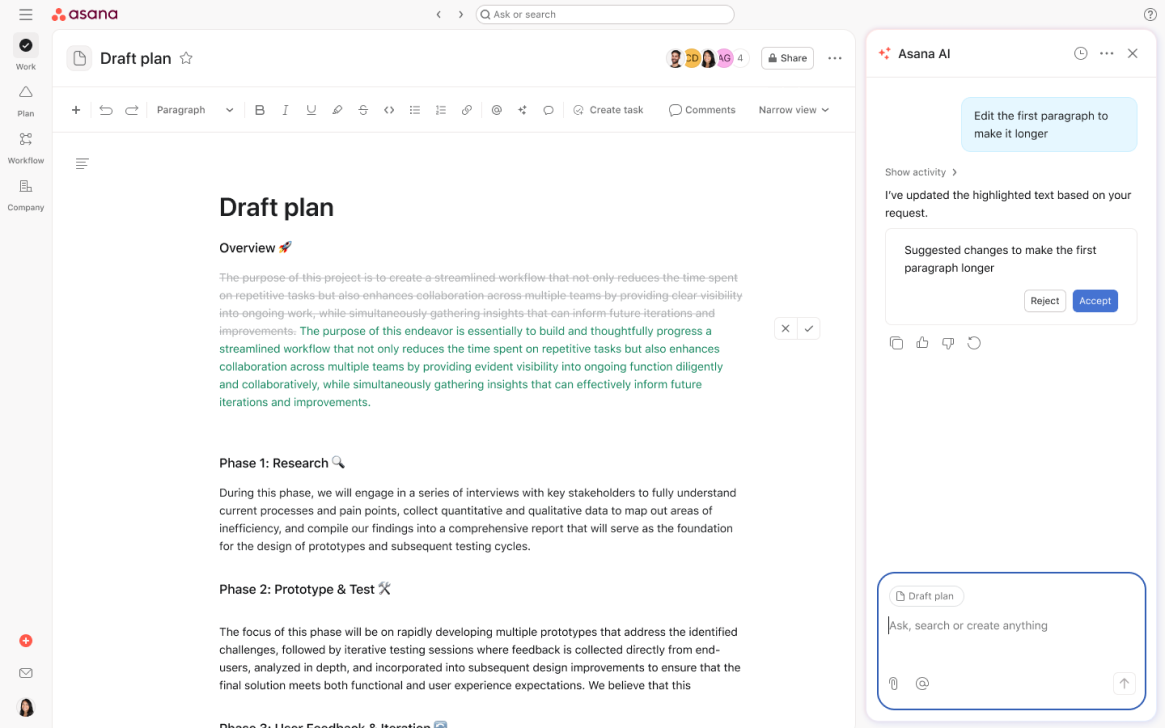Give thumbs down to AI response
Screen dimensions: 1165x728
pyautogui.click(x=948, y=342)
